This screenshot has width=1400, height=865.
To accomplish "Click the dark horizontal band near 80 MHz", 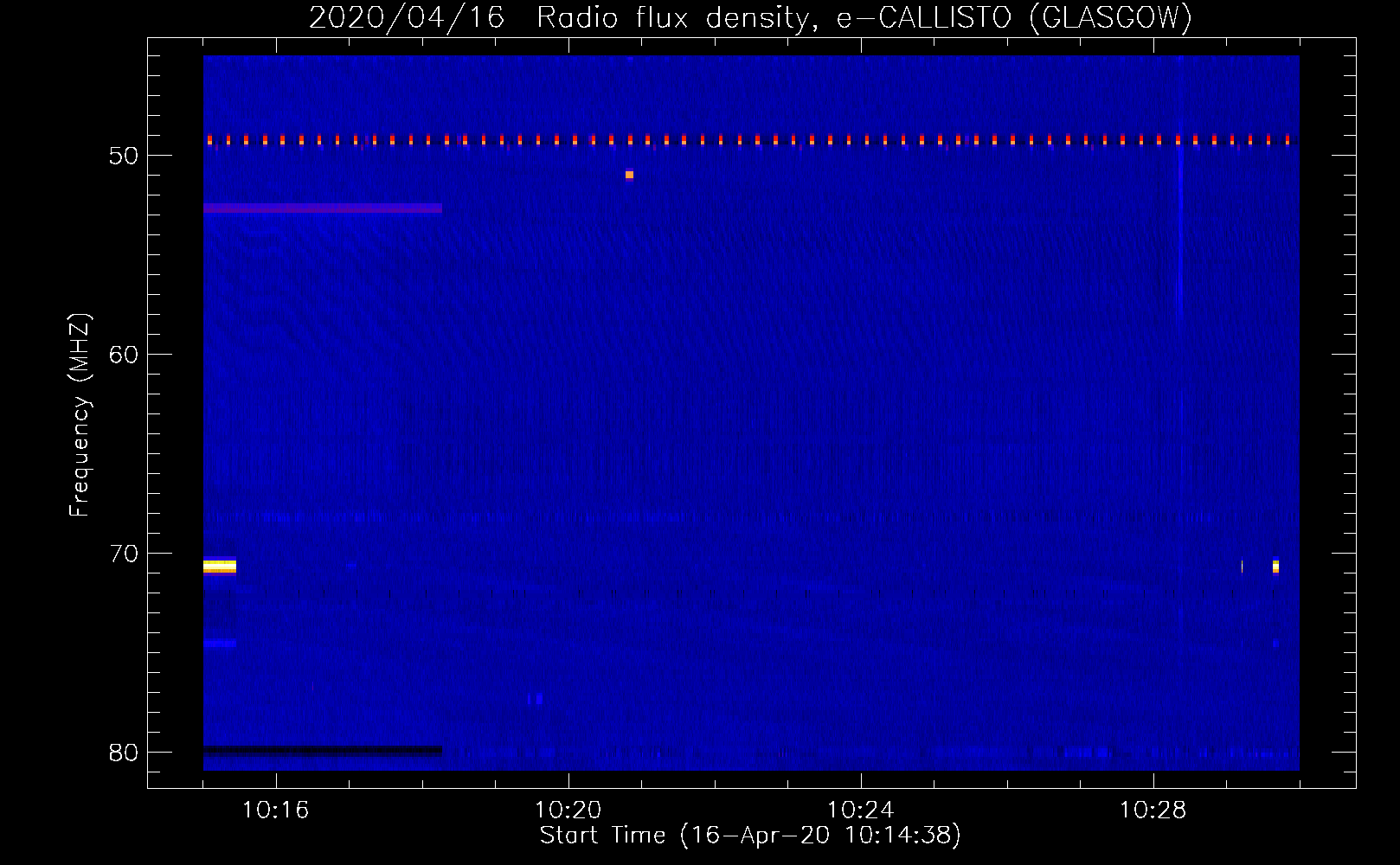I will pyautogui.click(x=322, y=750).
